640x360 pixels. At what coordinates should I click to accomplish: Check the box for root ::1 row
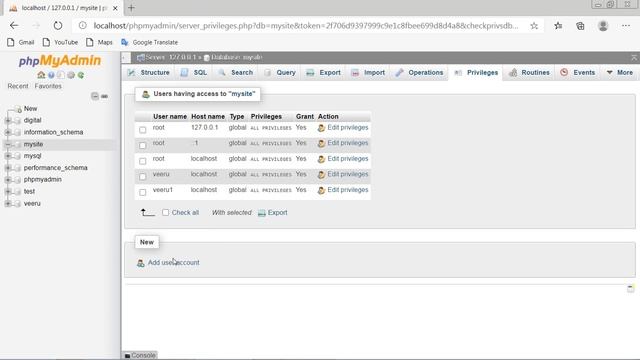[x=142, y=145]
